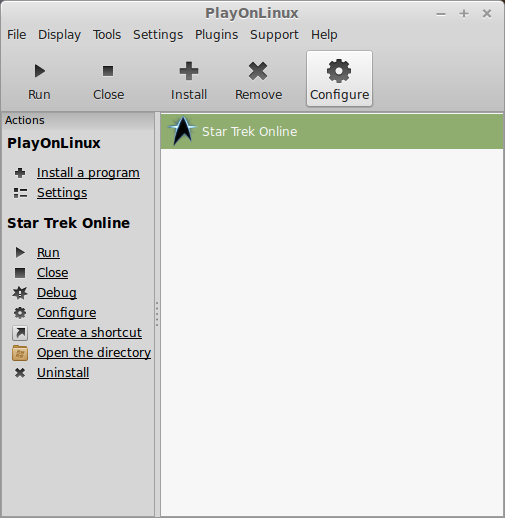Click the Install plus toolbar icon
505x518 pixels.
tap(189, 71)
